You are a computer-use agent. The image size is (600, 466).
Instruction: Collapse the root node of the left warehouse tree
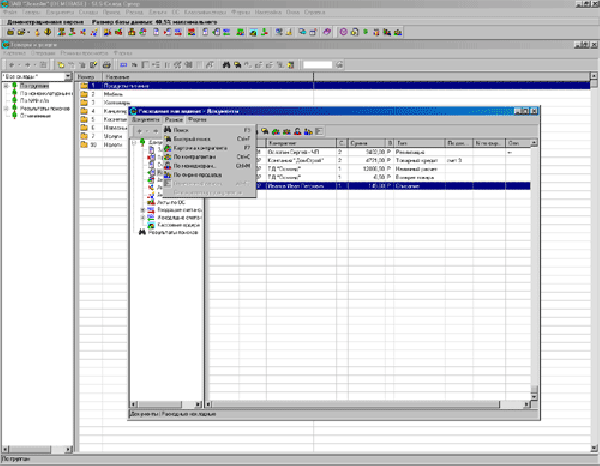6,85
